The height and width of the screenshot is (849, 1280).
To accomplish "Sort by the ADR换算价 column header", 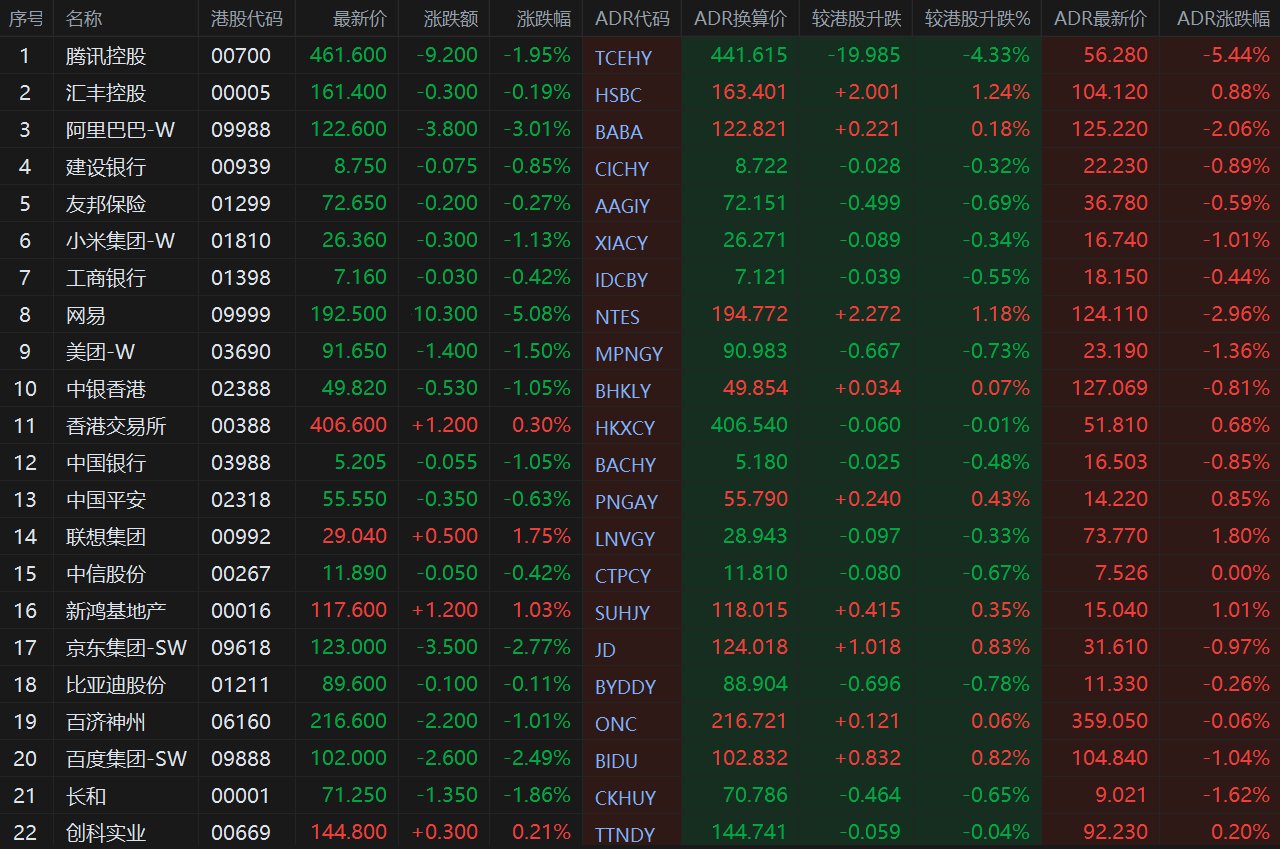I will [741, 18].
